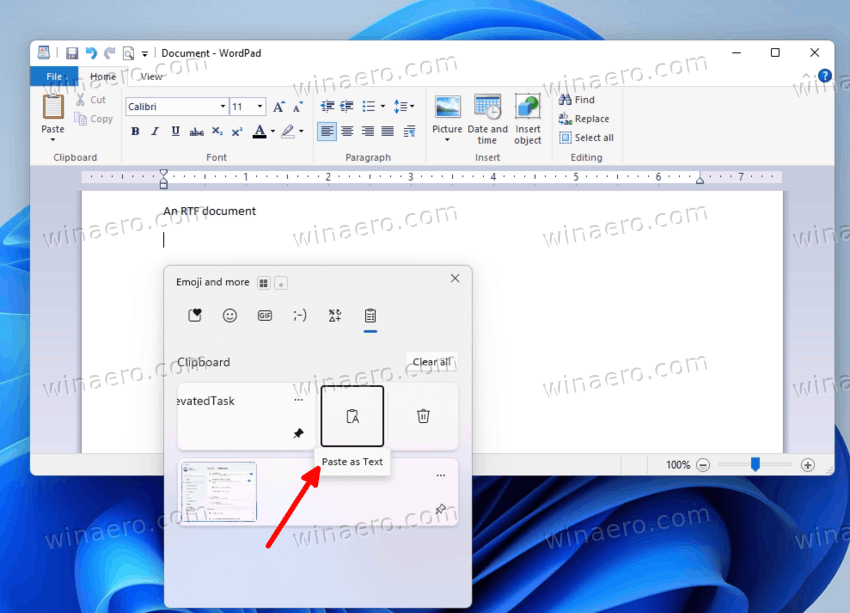This screenshot has height=613, width=850.
Task: Switch to the View ribbon tab
Action: 151,76
